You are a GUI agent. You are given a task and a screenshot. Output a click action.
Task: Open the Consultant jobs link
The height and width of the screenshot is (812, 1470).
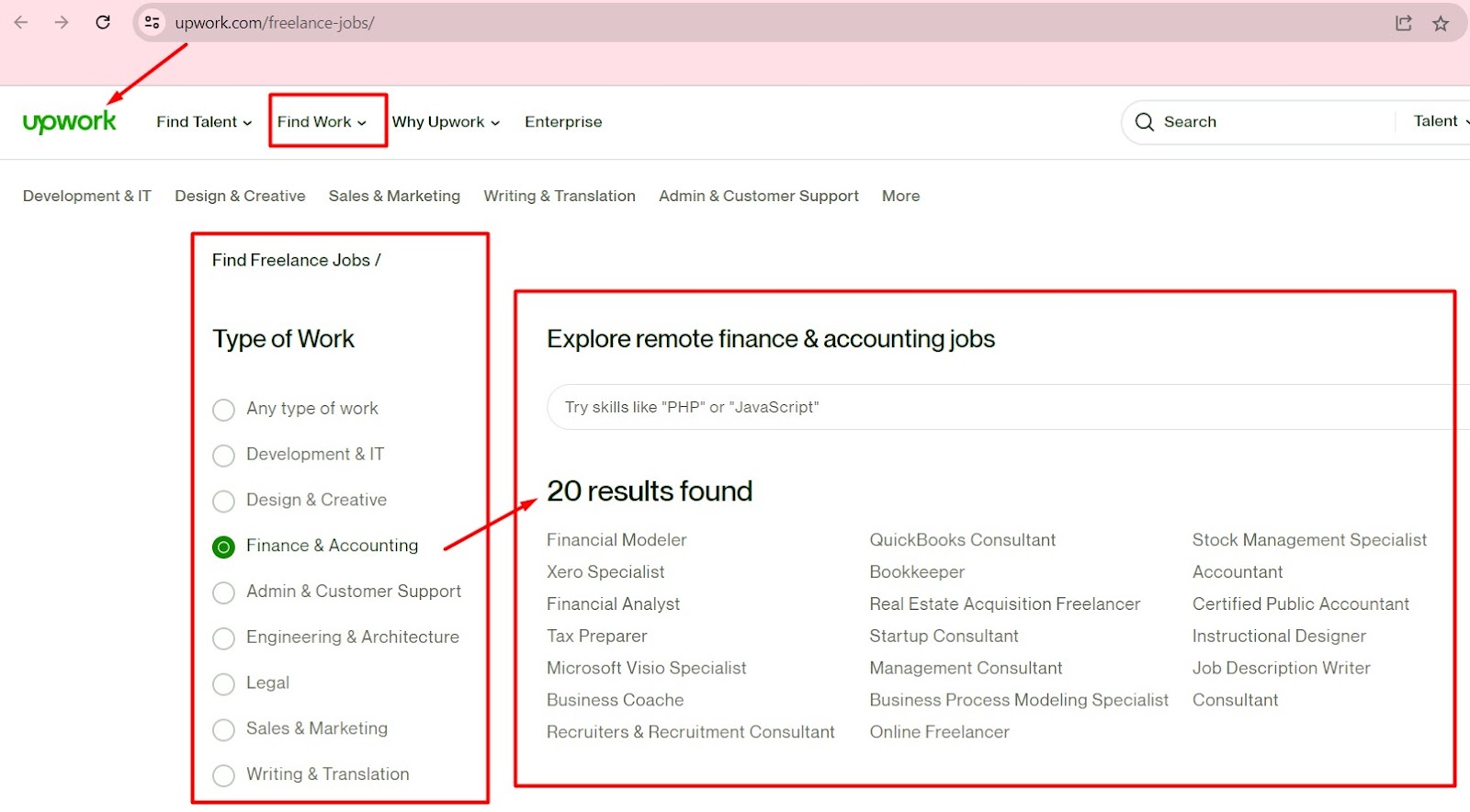click(x=1235, y=700)
